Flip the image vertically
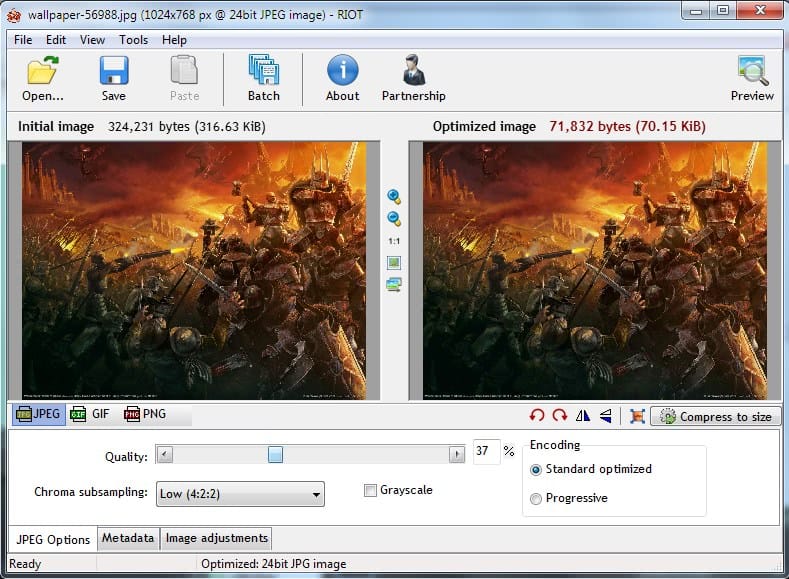The width and height of the screenshot is (789, 579). (x=606, y=416)
